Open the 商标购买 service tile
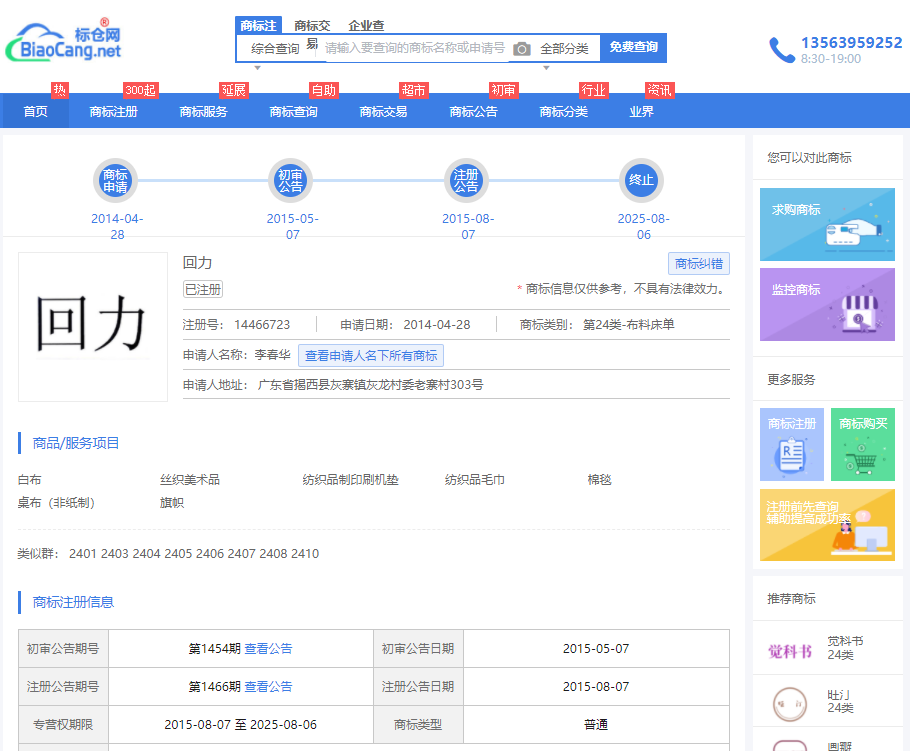This screenshot has width=910, height=751. 863,445
